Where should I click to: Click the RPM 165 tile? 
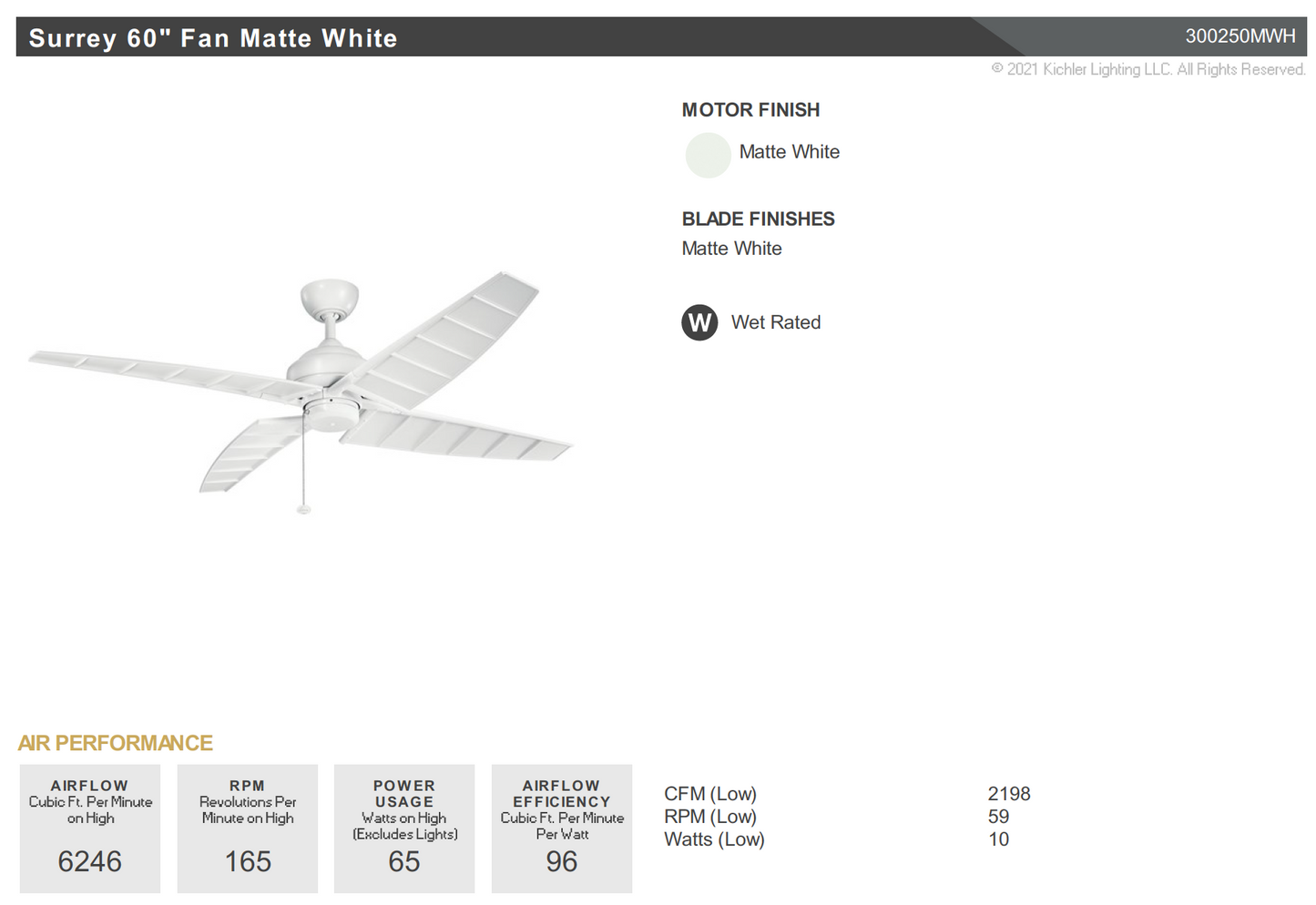pyautogui.click(x=248, y=828)
